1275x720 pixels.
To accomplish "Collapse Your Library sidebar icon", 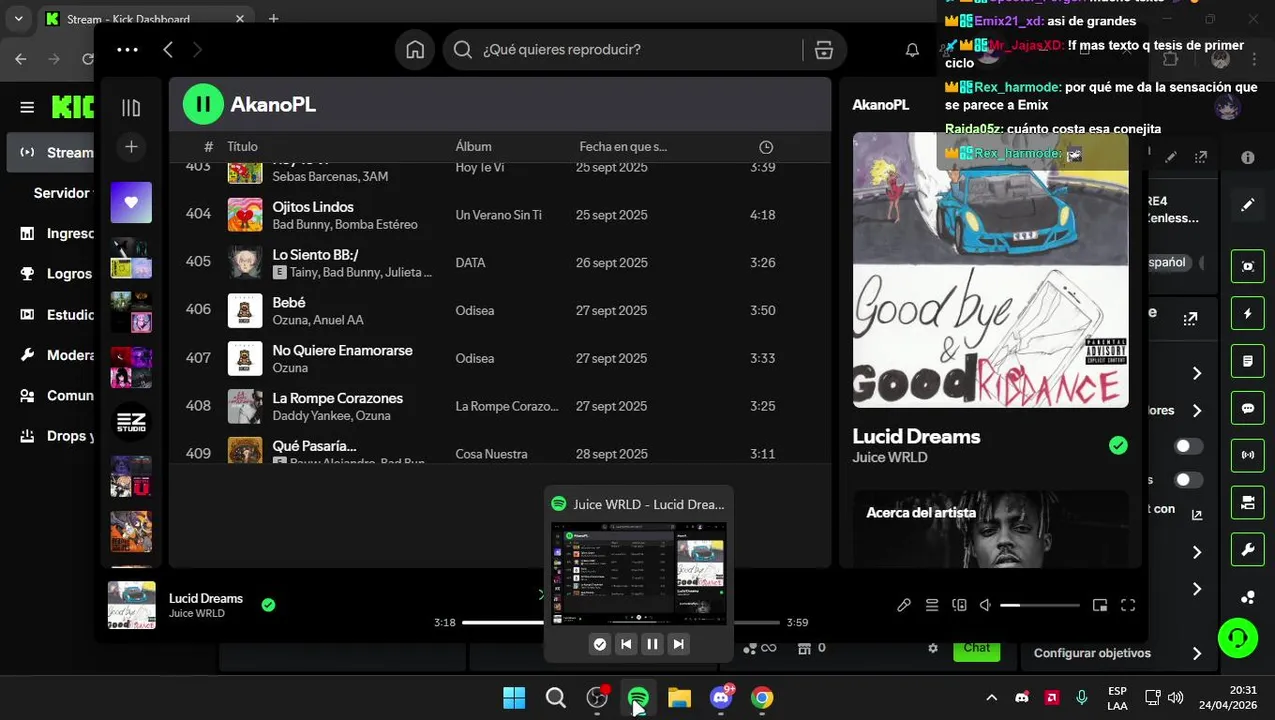I will pyautogui.click(x=131, y=107).
